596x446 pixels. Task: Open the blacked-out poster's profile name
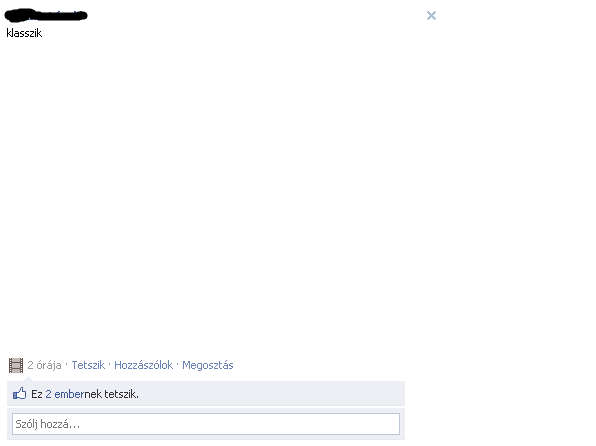[x=46, y=15]
